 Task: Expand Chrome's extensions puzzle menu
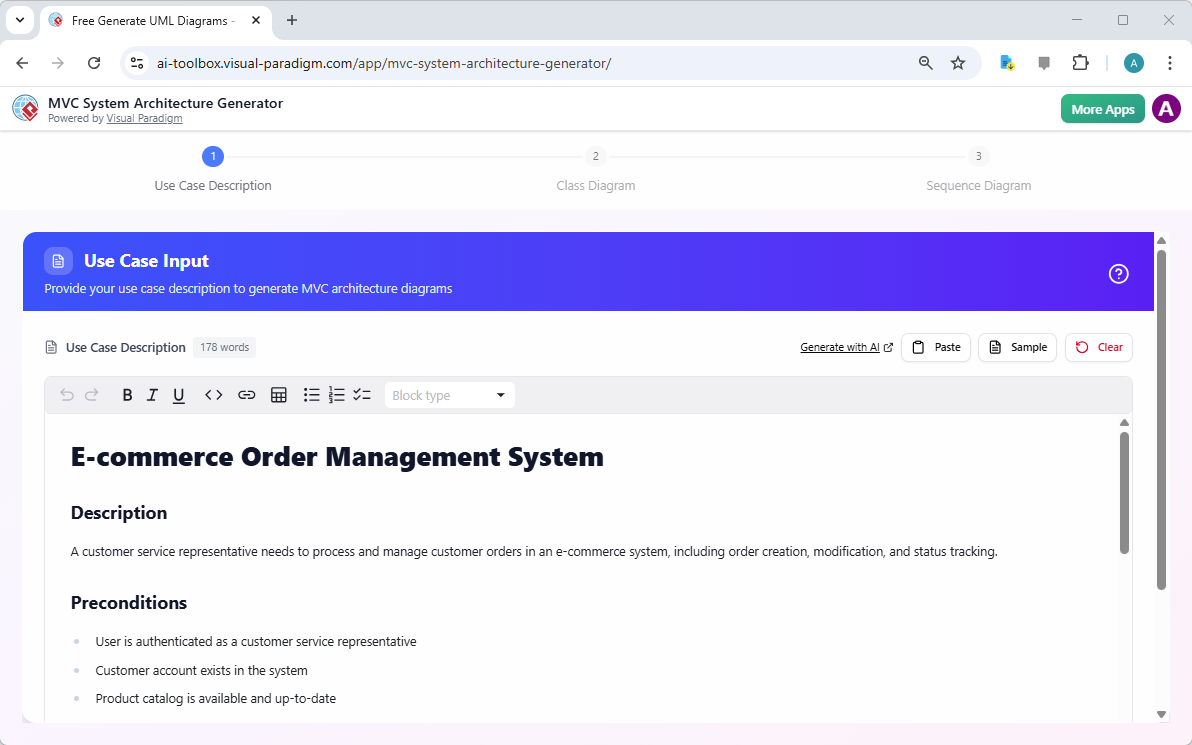(1081, 62)
